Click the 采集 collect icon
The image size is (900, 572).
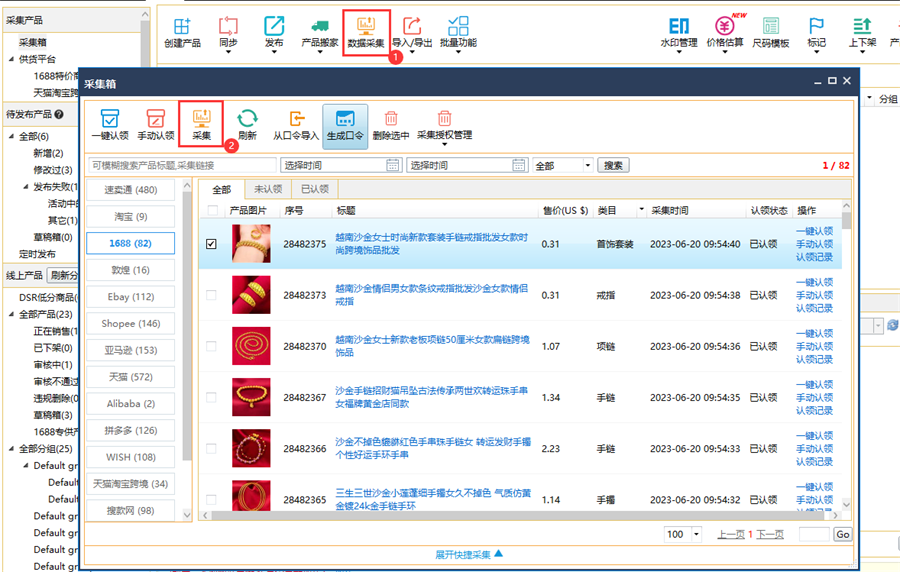[201, 124]
